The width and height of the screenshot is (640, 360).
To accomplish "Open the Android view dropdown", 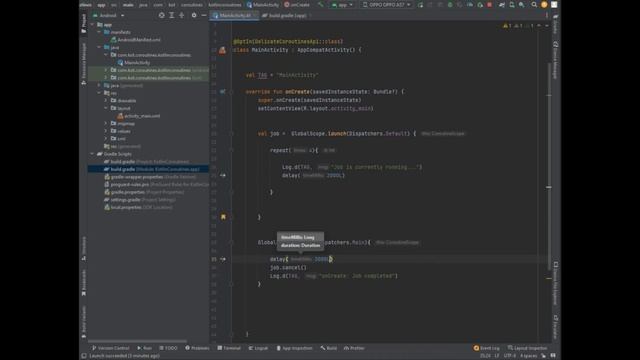I will pyautogui.click(x=109, y=16).
